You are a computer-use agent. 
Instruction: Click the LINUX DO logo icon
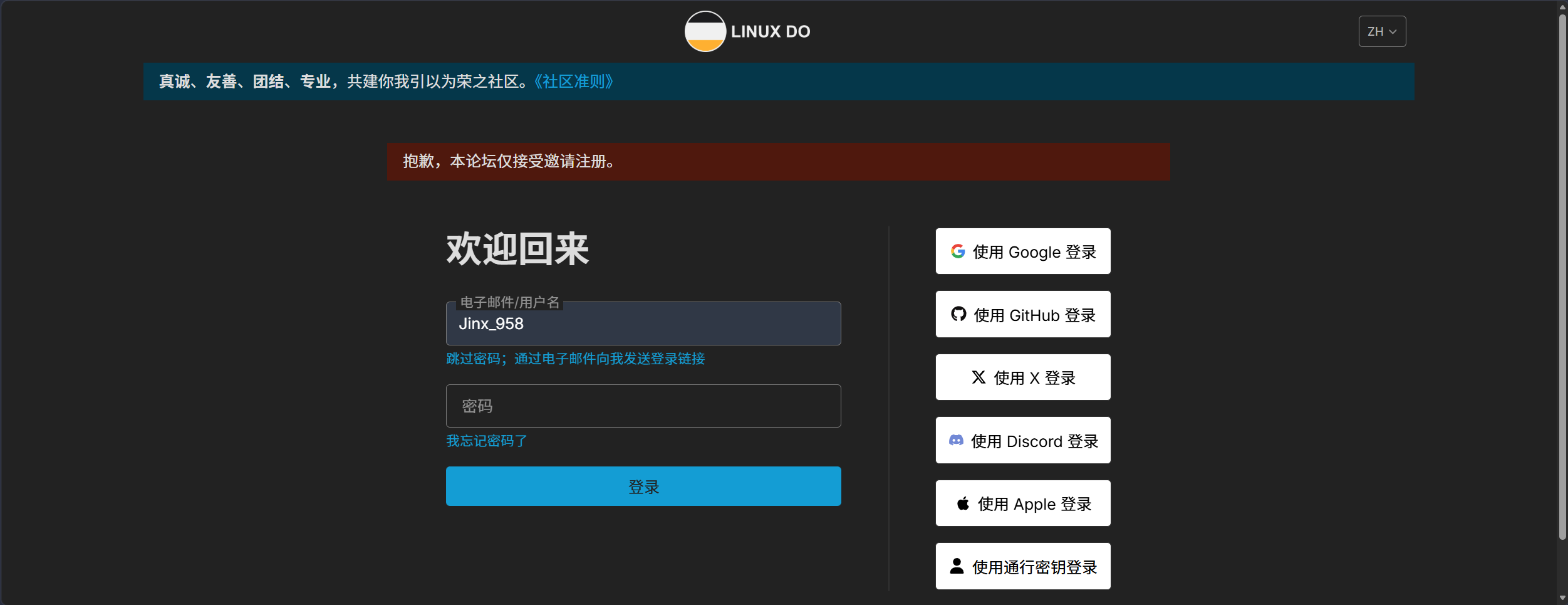(x=705, y=31)
